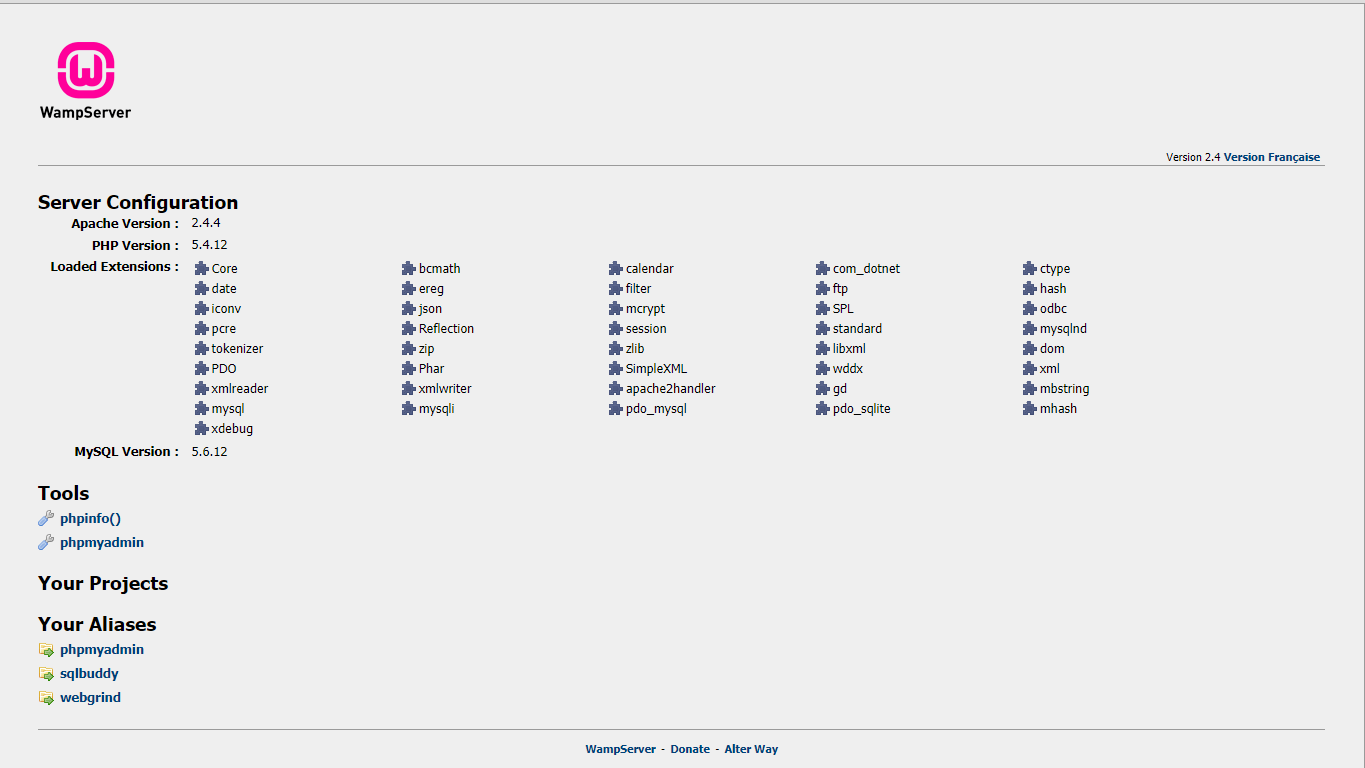The height and width of the screenshot is (768, 1365).
Task: Click the PHP version value 5.4.12
Action: (210, 245)
